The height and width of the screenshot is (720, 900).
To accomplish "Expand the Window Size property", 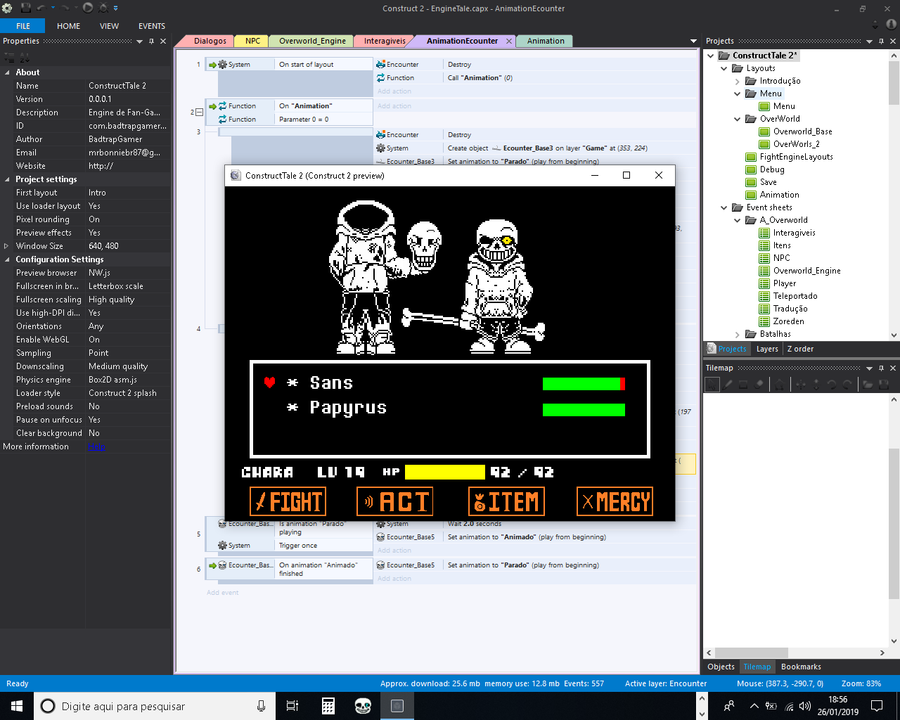I will pyautogui.click(x=7, y=246).
